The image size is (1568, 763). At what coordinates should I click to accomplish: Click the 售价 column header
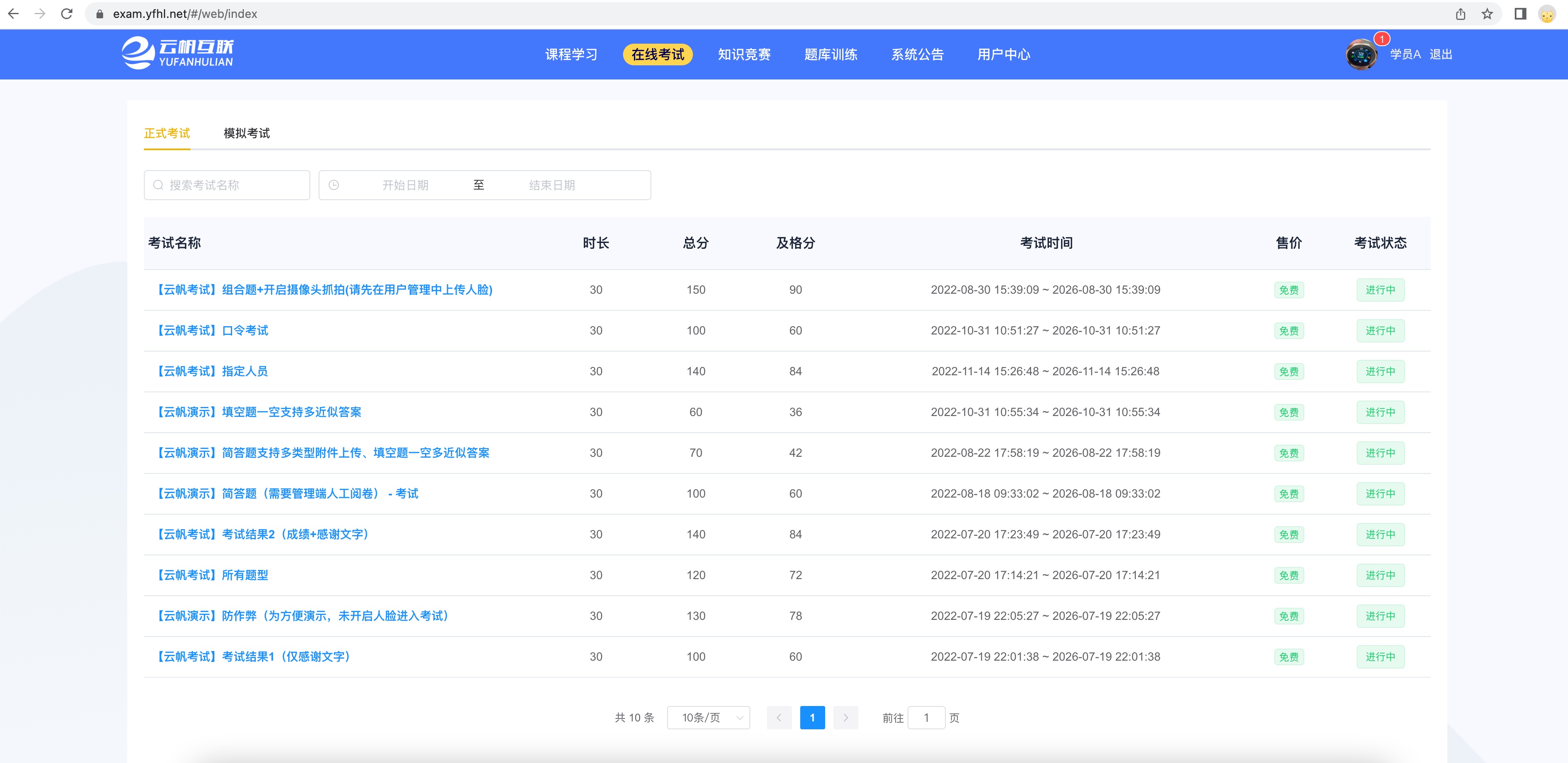1289,243
